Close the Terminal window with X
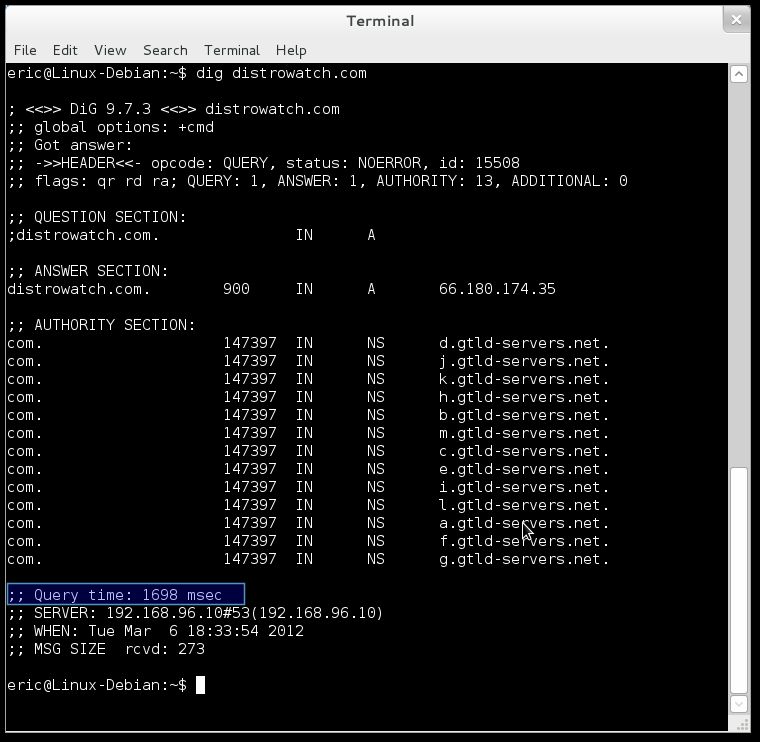The height and width of the screenshot is (742, 760). point(736,20)
